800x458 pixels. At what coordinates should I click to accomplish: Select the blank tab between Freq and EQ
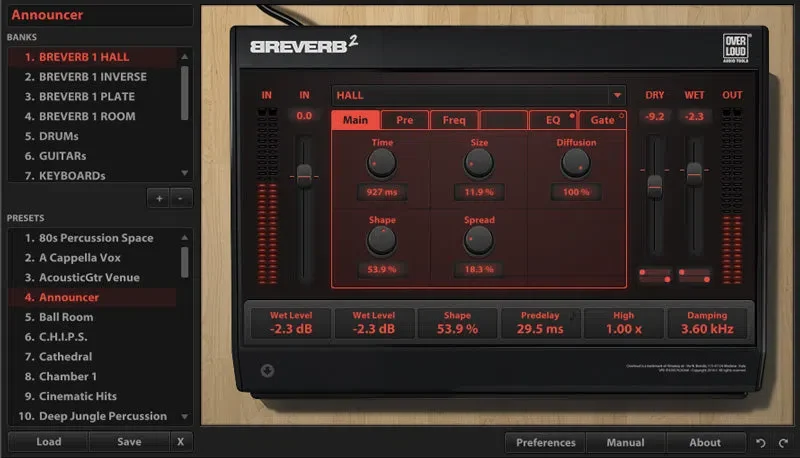click(x=504, y=120)
